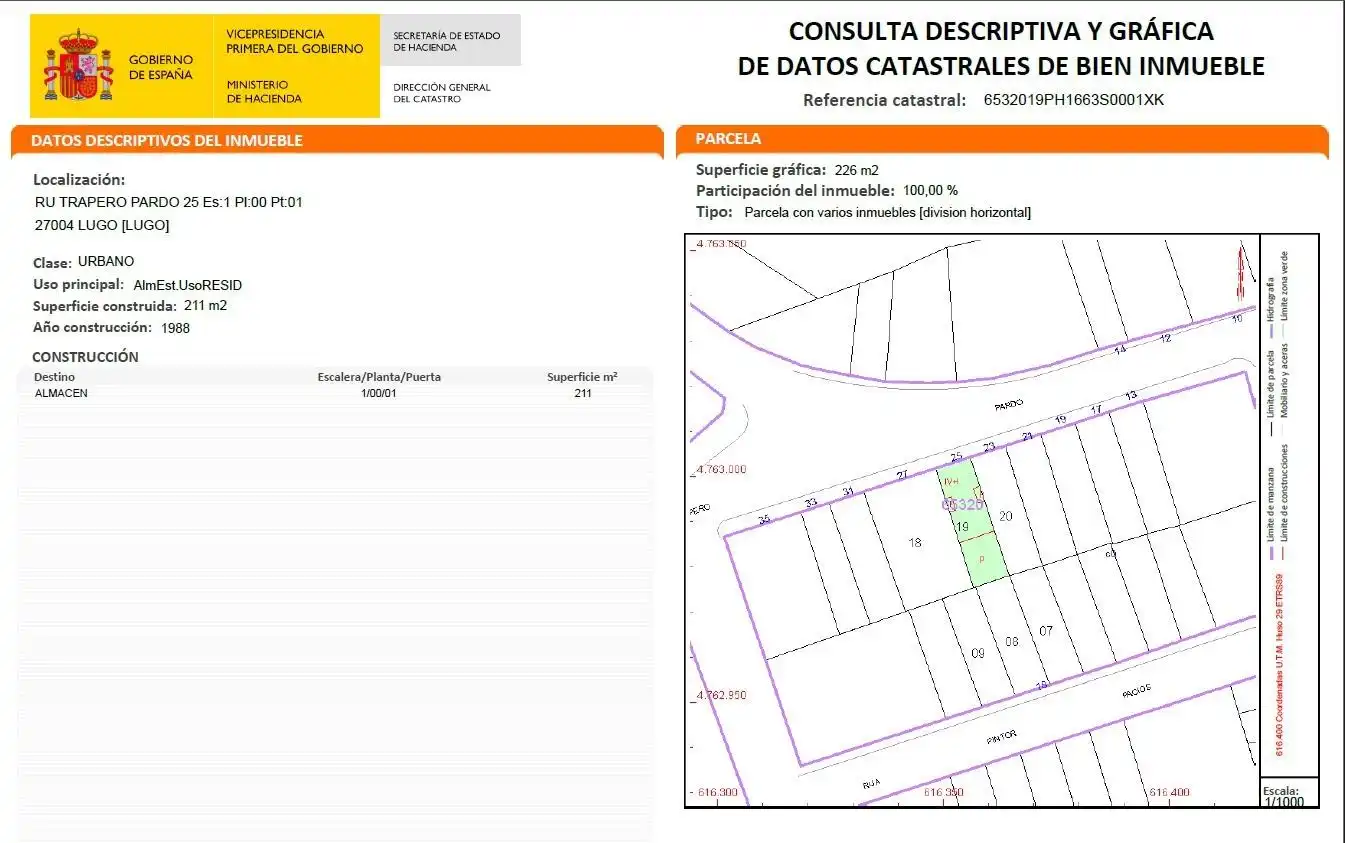This screenshot has height=843, width=1345.
Task: Click the '100,00 %' participation value
Action: tap(930, 191)
